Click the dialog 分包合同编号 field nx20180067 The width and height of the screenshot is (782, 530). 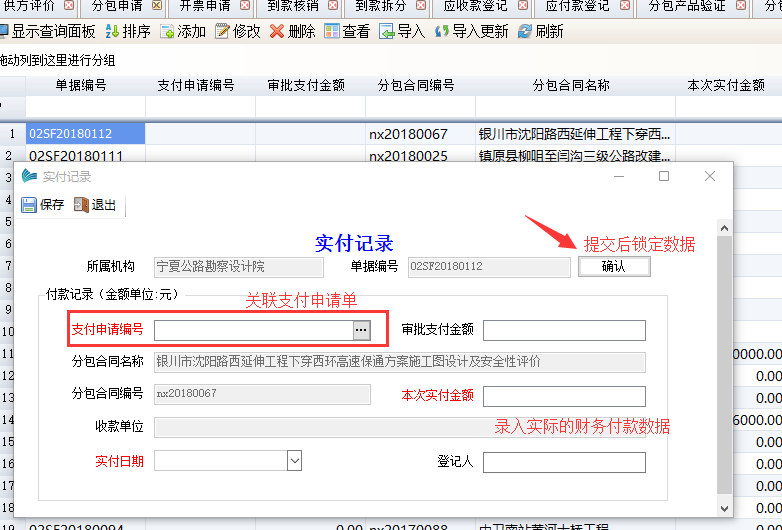pos(262,394)
